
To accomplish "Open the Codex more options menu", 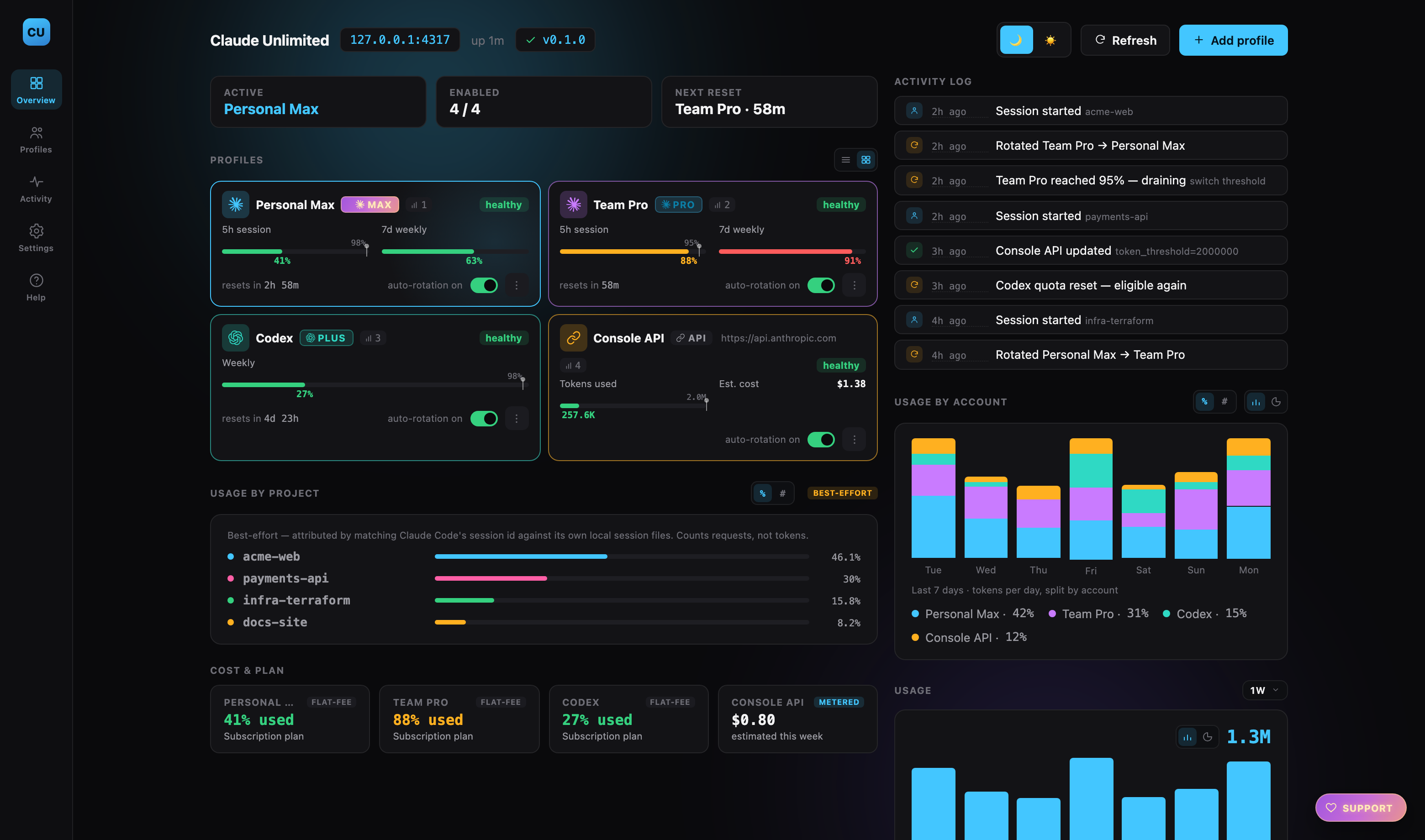I will click(516, 418).
